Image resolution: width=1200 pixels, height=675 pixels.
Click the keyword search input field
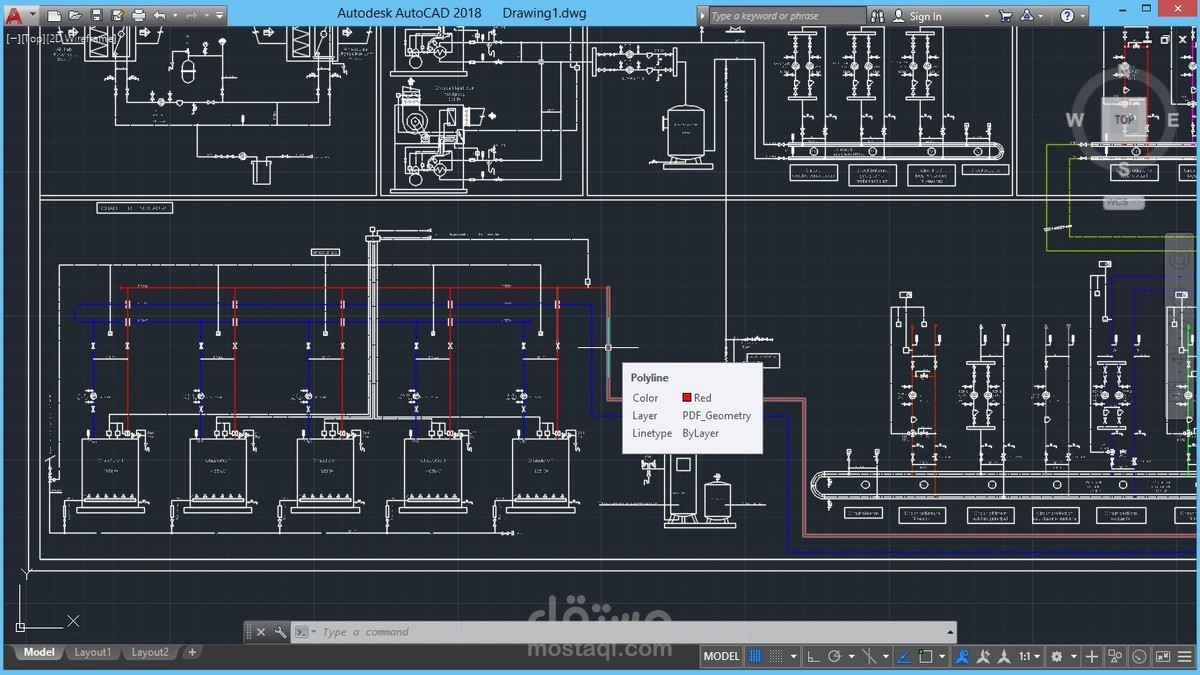786,16
